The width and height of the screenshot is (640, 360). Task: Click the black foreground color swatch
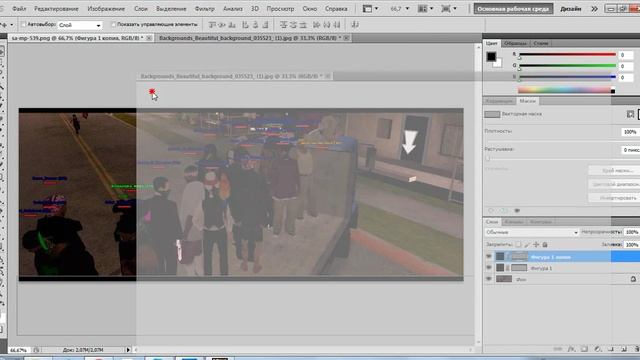pos(491,56)
